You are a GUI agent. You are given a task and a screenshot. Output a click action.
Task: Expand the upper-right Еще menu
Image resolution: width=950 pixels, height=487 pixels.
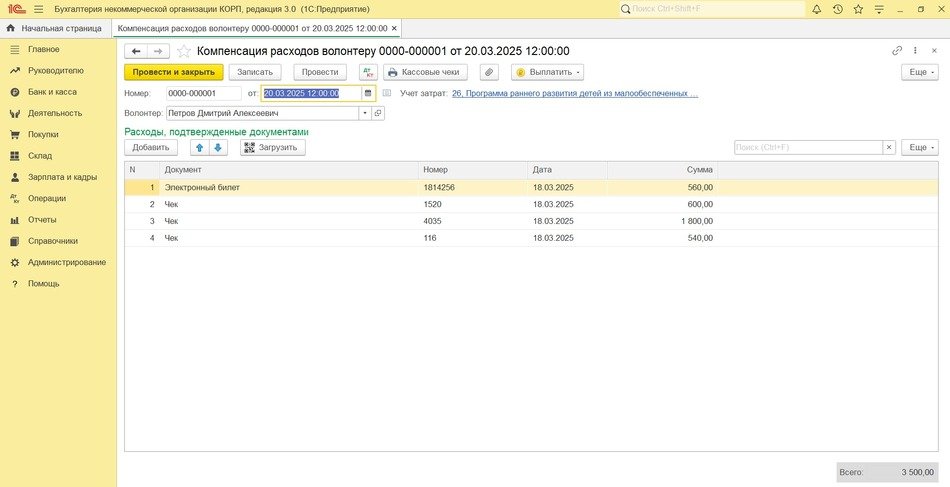click(x=919, y=73)
